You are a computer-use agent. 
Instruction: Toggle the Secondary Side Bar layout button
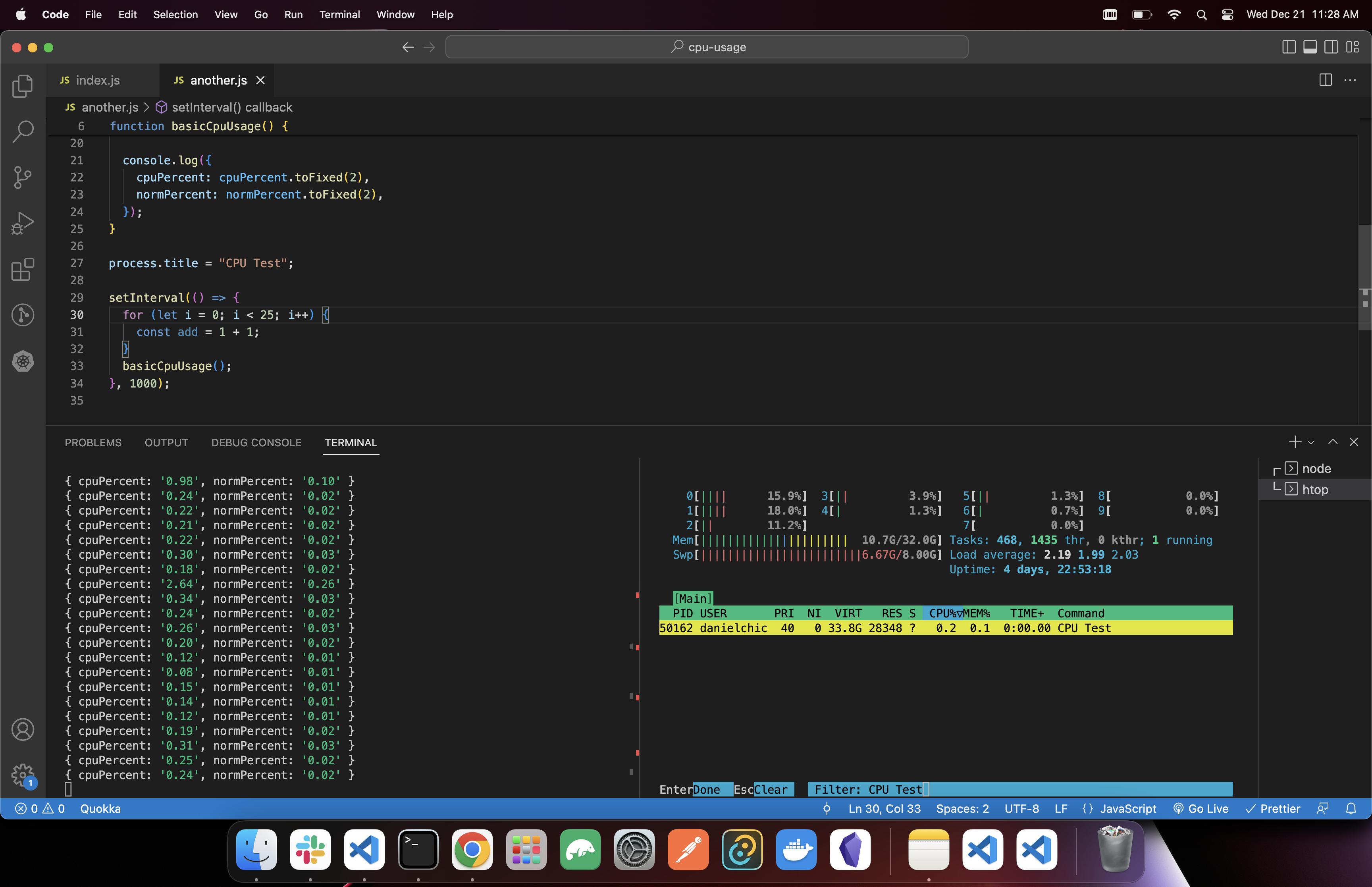click(1331, 47)
